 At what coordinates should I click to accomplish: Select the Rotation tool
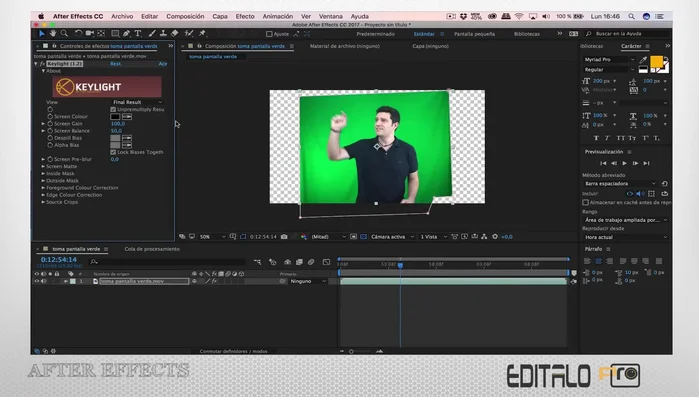pyautogui.click(x=78, y=33)
